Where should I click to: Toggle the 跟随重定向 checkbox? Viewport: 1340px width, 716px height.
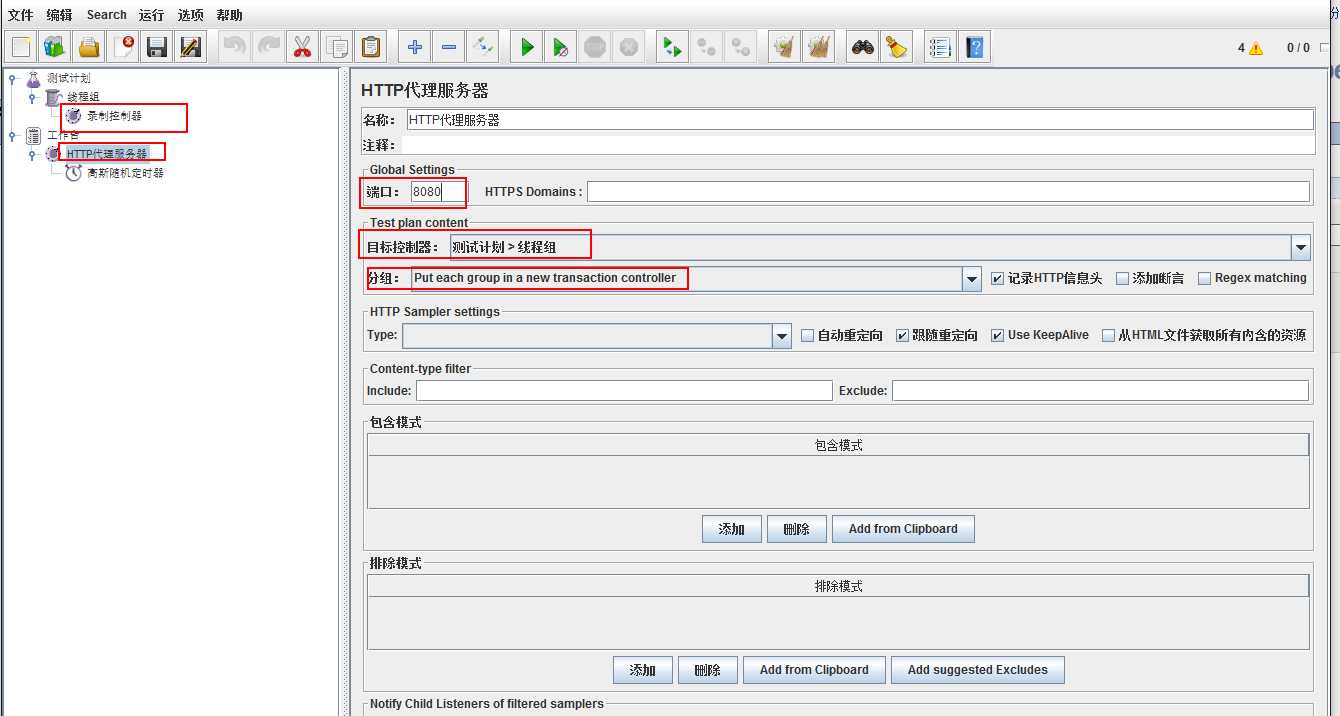[x=902, y=336]
